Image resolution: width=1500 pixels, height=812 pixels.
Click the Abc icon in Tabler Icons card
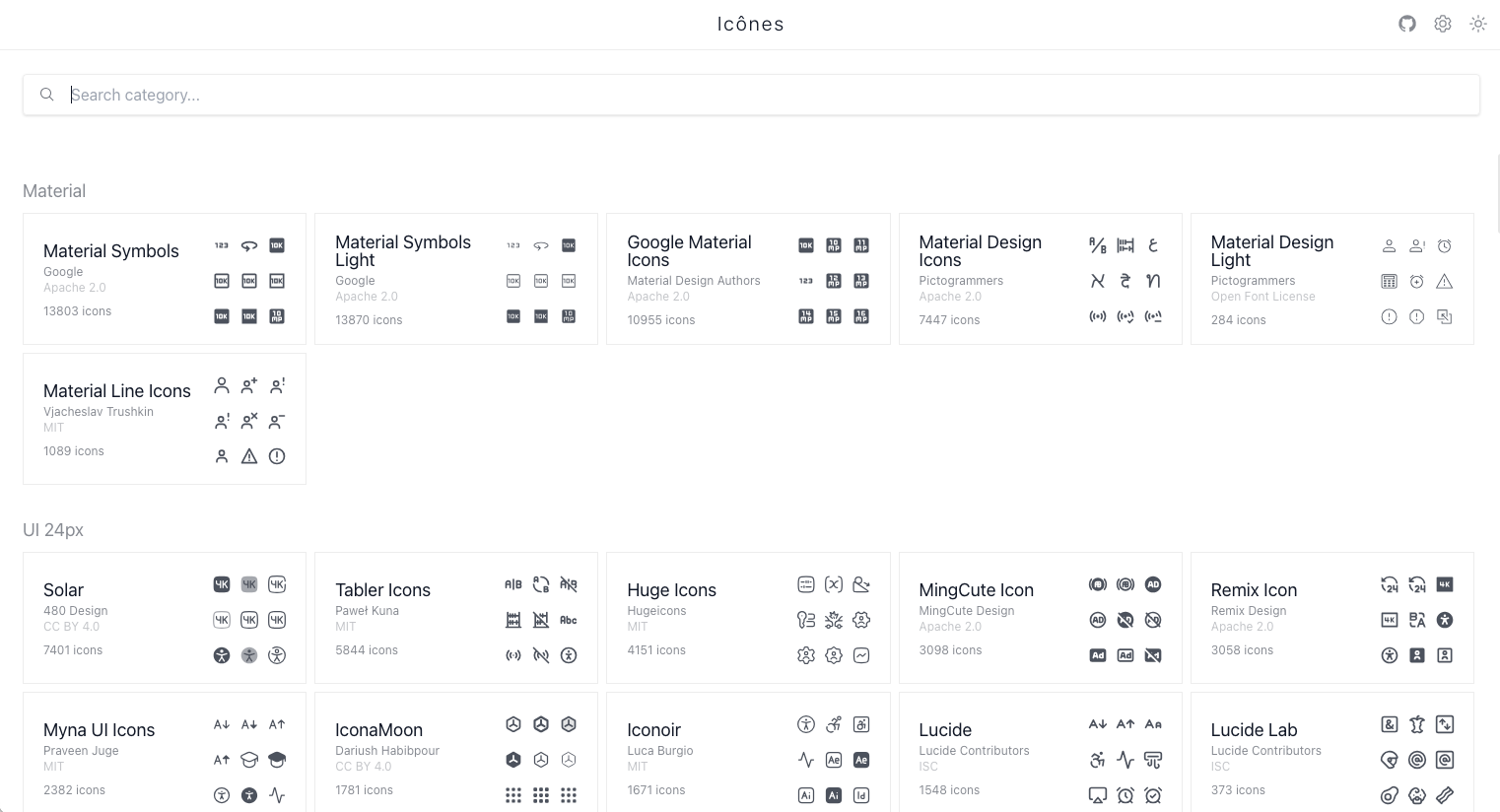coord(569,620)
